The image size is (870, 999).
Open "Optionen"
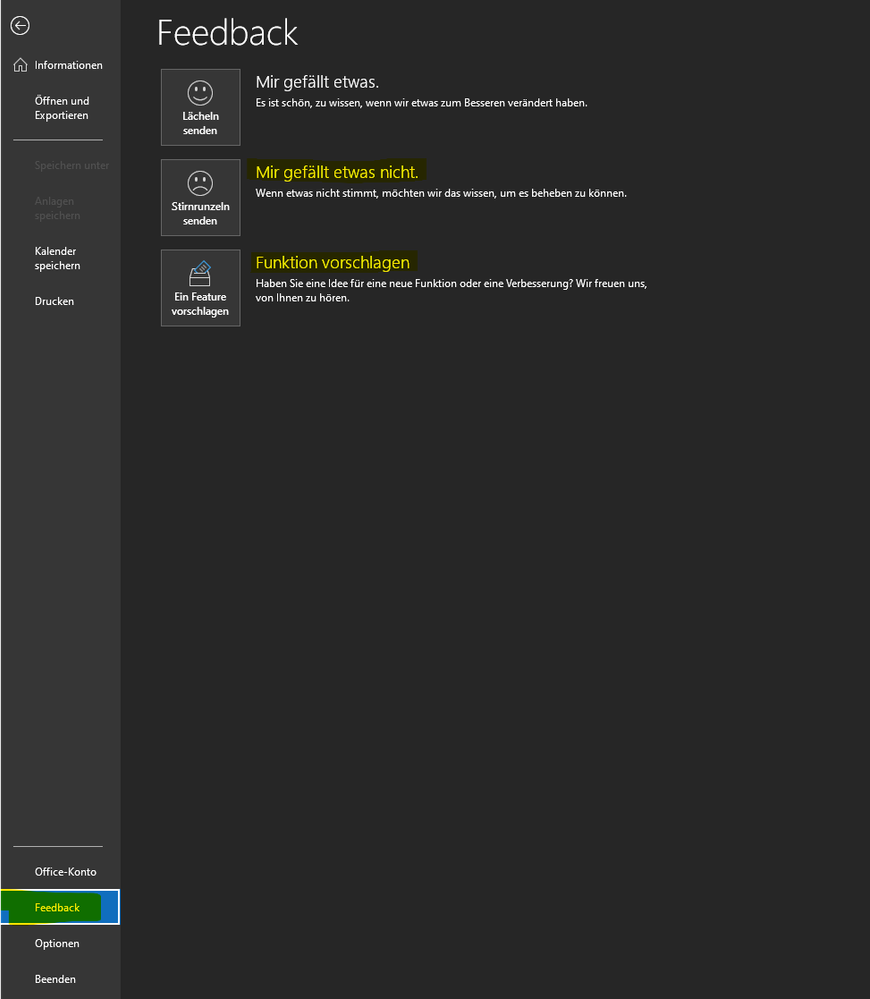click(x=57, y=943)
